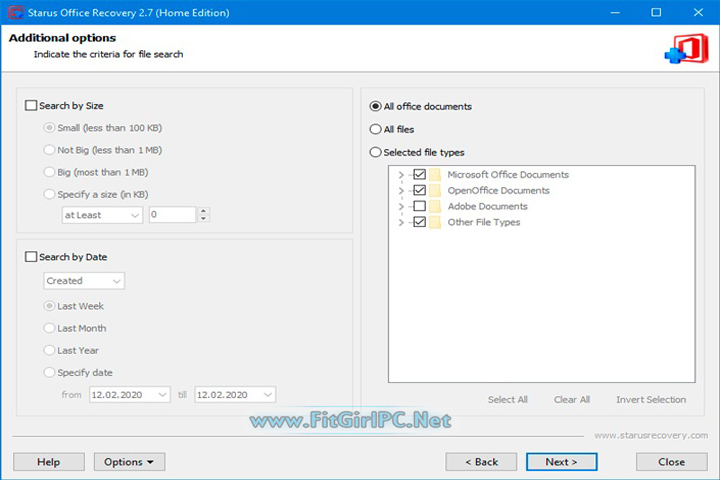Select Other File Types tree label
The height and width of the screenshot is (480, 720).
(x=484, y=222)
